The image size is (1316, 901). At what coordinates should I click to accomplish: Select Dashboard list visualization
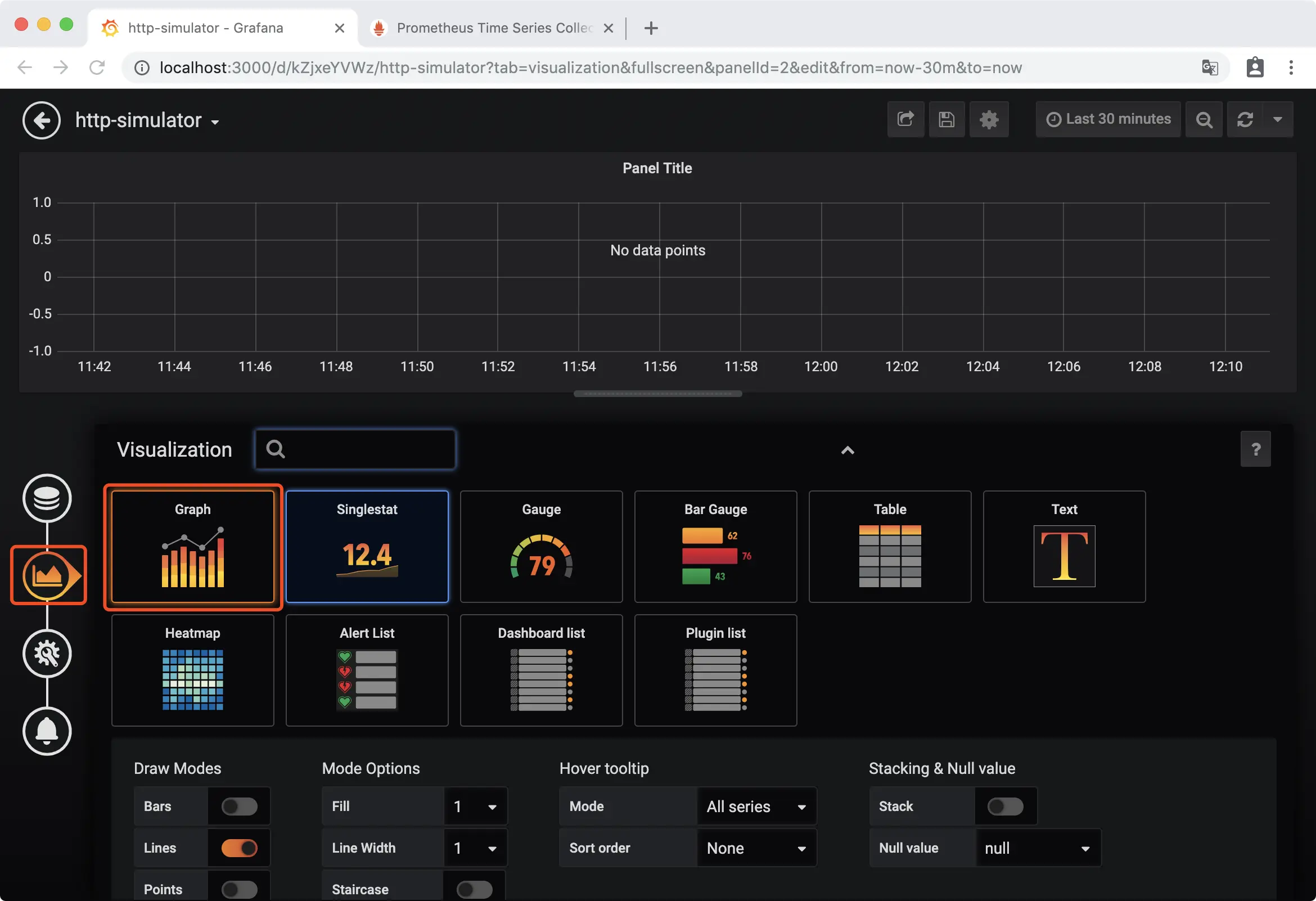tap(542, 670)
